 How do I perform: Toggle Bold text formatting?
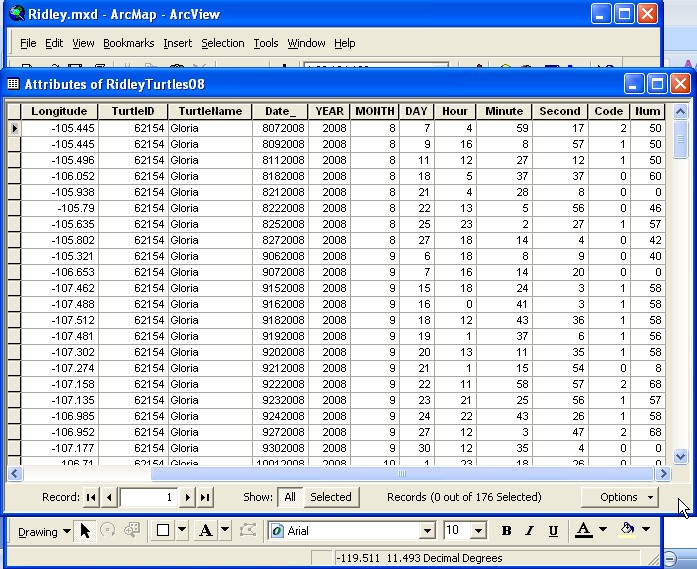(506, 531)
